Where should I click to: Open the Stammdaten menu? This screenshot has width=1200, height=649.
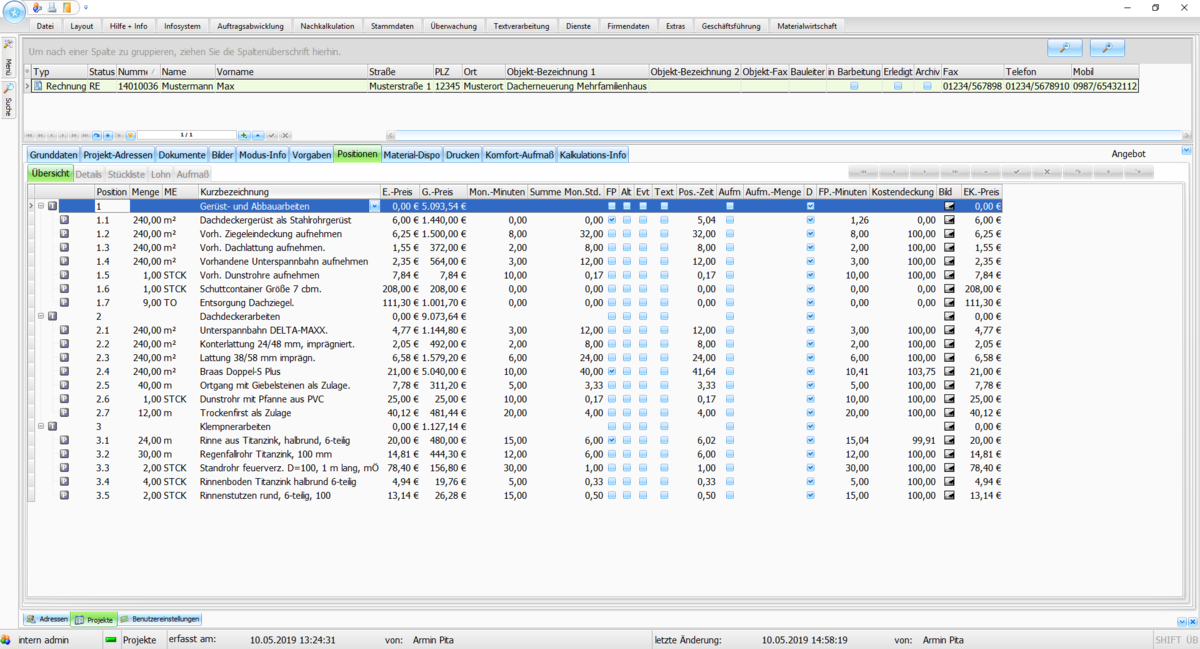click(390, 26)
